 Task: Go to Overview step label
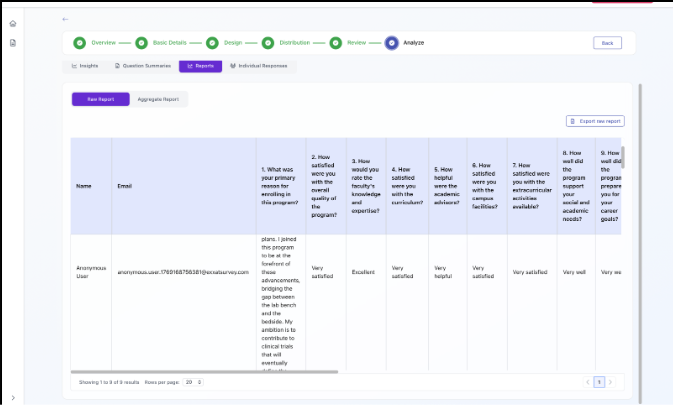click(103, 43)
